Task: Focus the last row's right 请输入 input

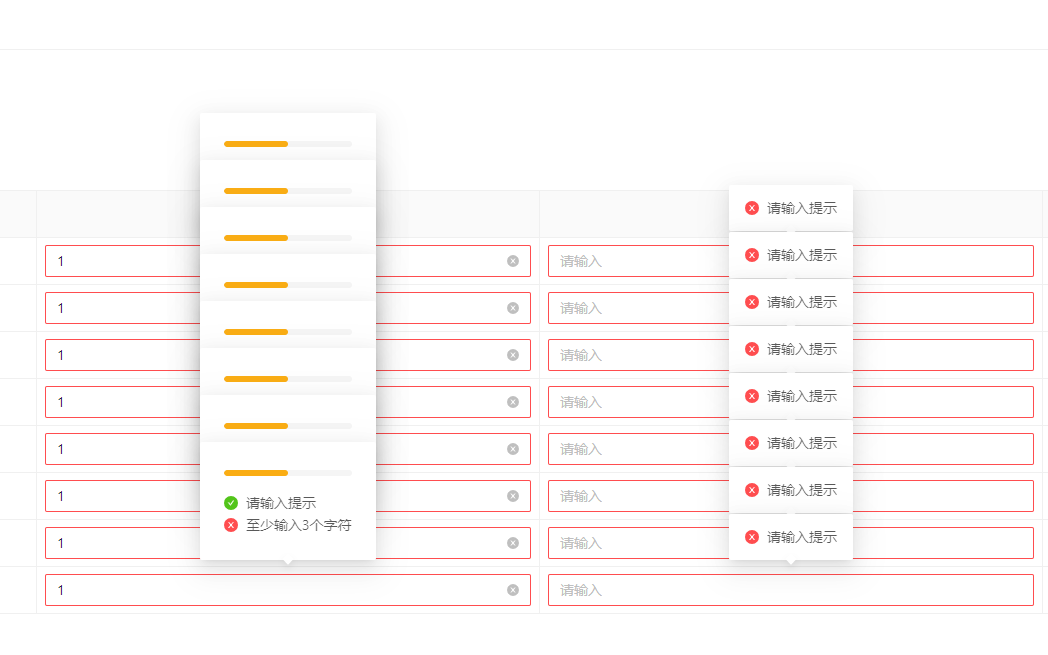Action: pyautogui.click(x=791, y=590)
